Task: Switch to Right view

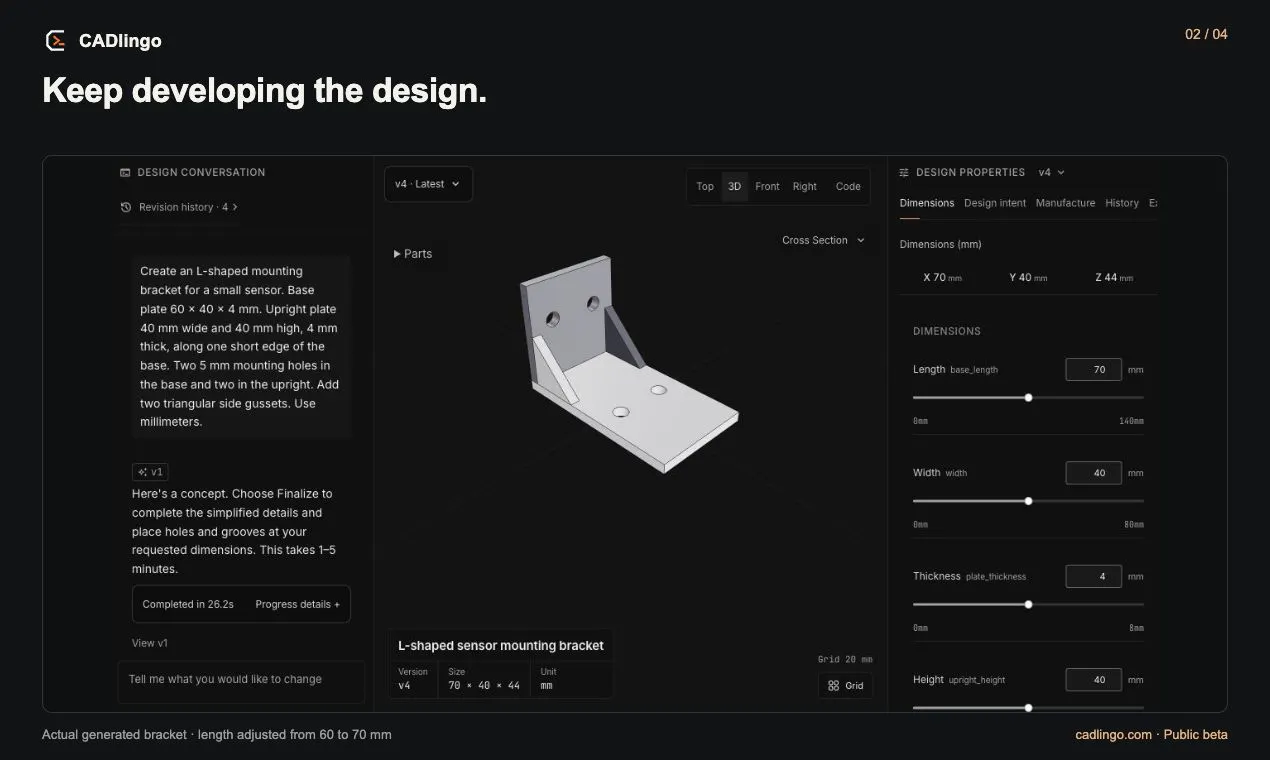Action: [x=805, y=186]
